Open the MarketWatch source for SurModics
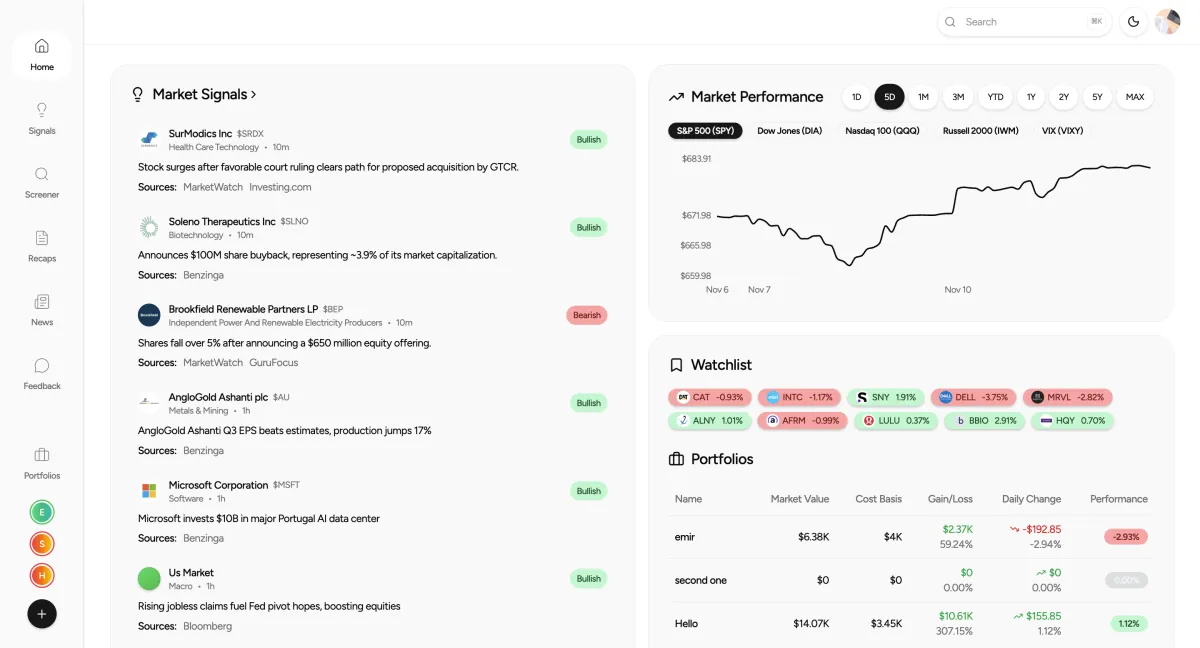 [x=213, y=187]
